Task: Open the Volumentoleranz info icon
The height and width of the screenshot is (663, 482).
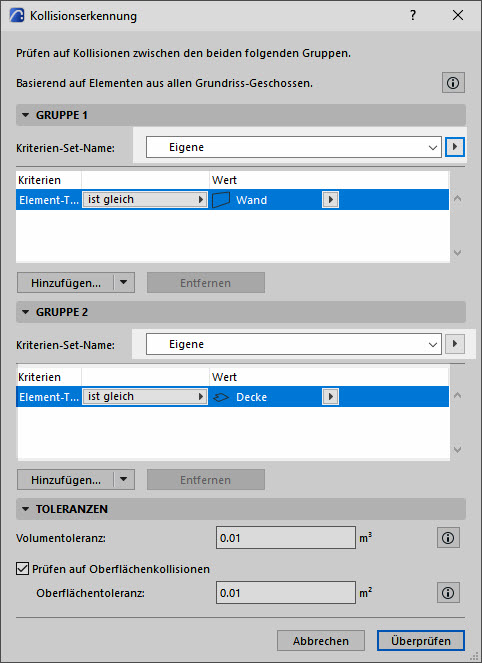Action: tap(448, 538)
